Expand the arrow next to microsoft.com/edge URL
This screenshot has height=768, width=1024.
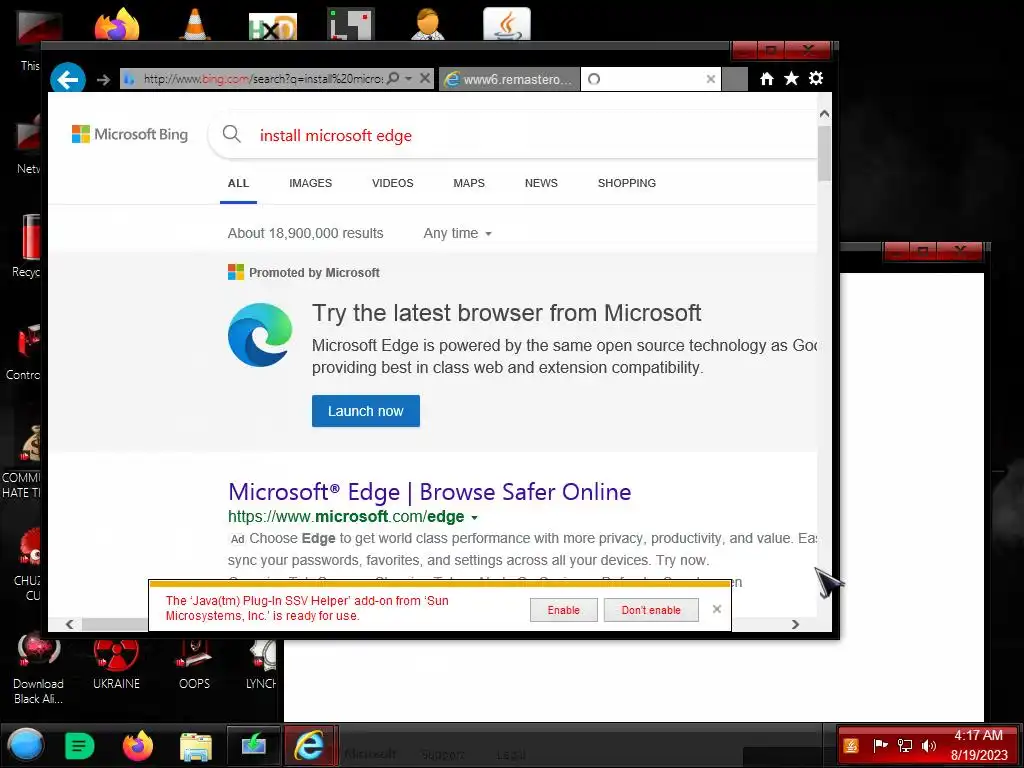coord(475,518)
